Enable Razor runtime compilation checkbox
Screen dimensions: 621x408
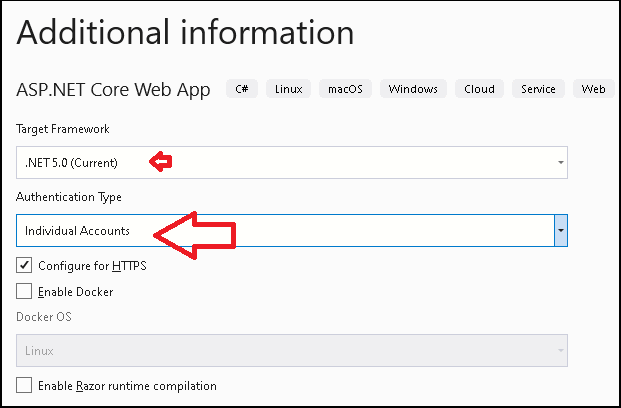click(x=24, y=385)
